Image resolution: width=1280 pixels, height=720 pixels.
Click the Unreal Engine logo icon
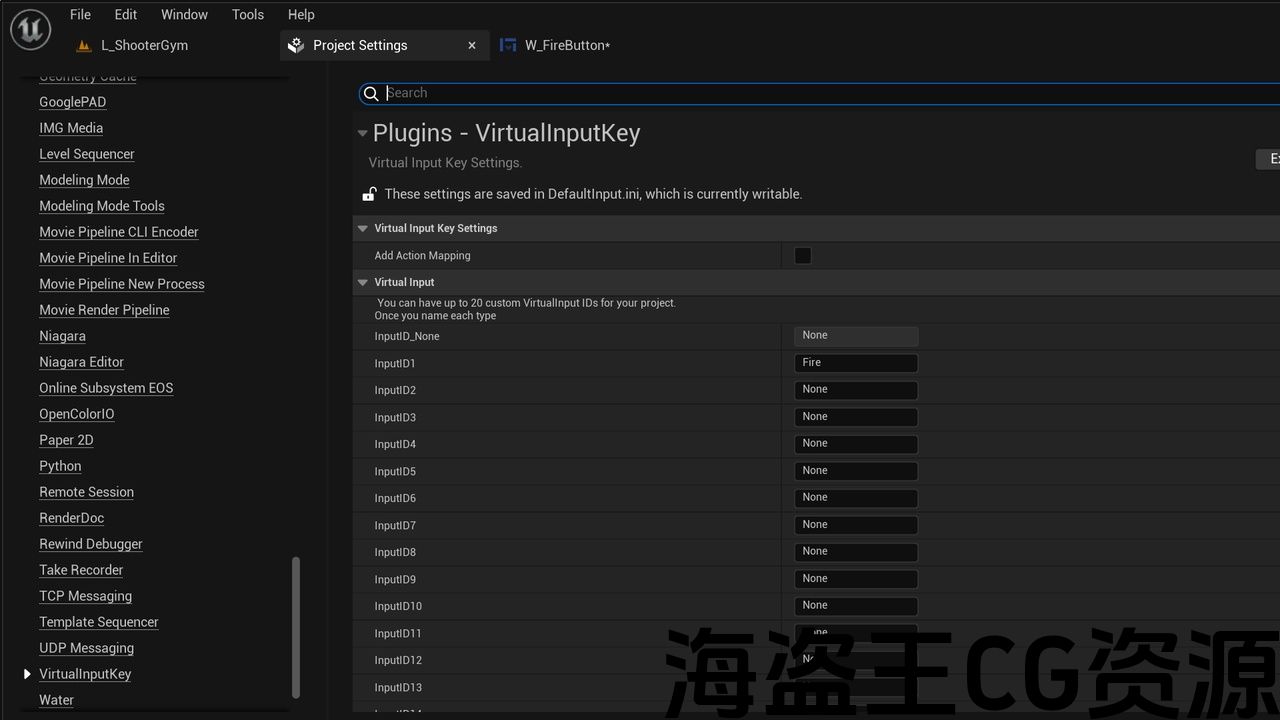(x=30, y=29)
